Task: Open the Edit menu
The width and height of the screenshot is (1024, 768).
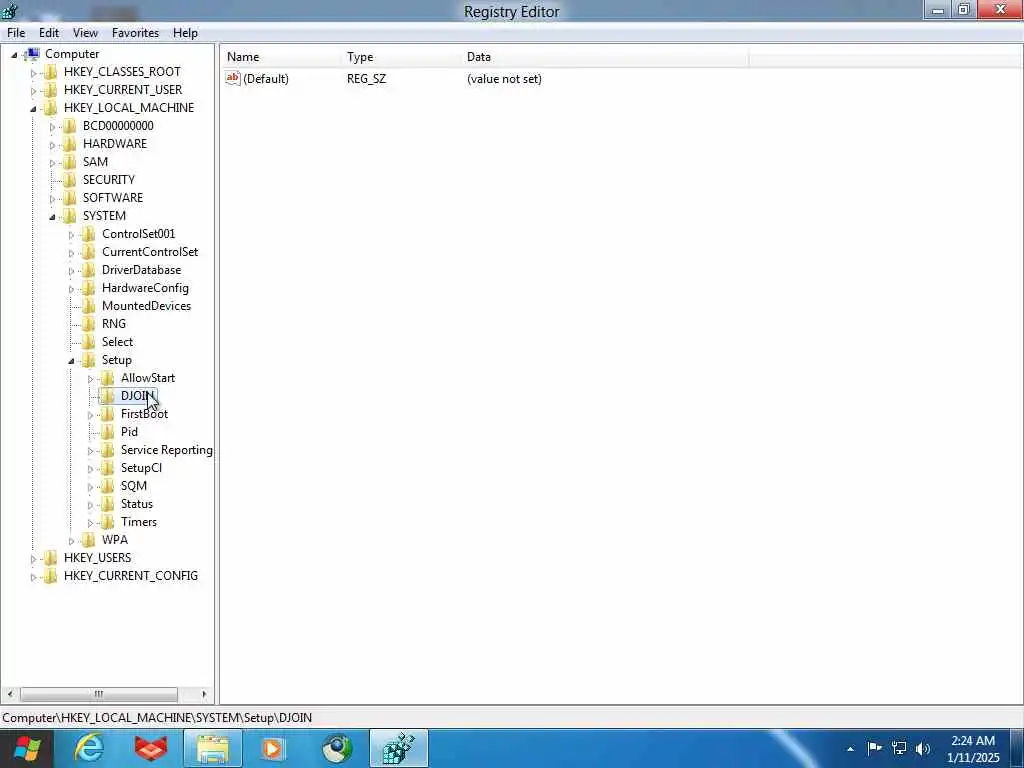Action: (x=49, y=33)
